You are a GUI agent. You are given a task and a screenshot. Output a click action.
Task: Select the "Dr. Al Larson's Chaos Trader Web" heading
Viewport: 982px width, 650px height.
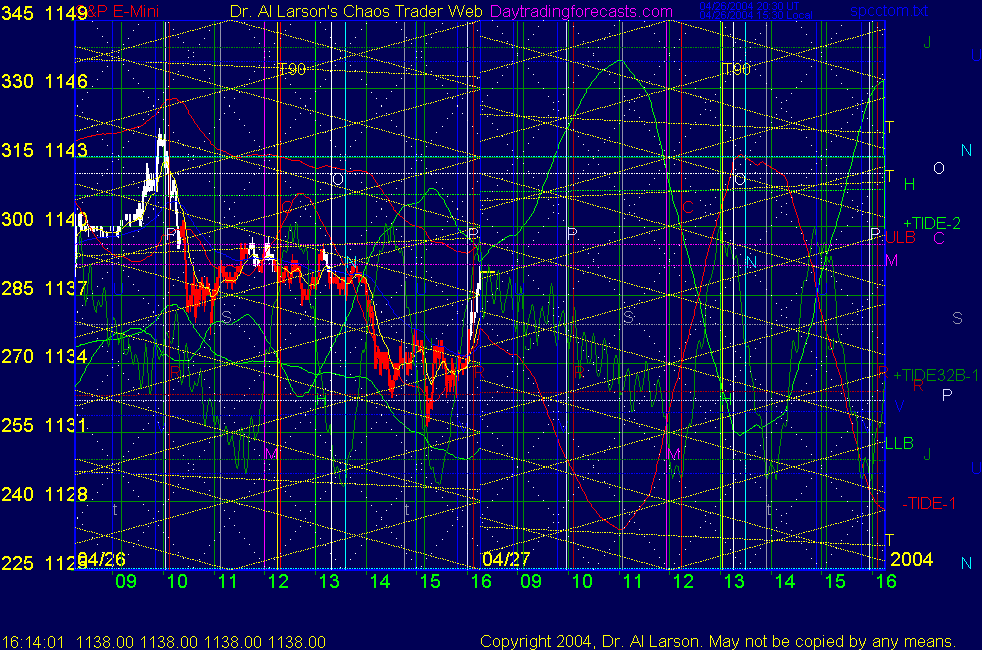click(x=356, y=11)
